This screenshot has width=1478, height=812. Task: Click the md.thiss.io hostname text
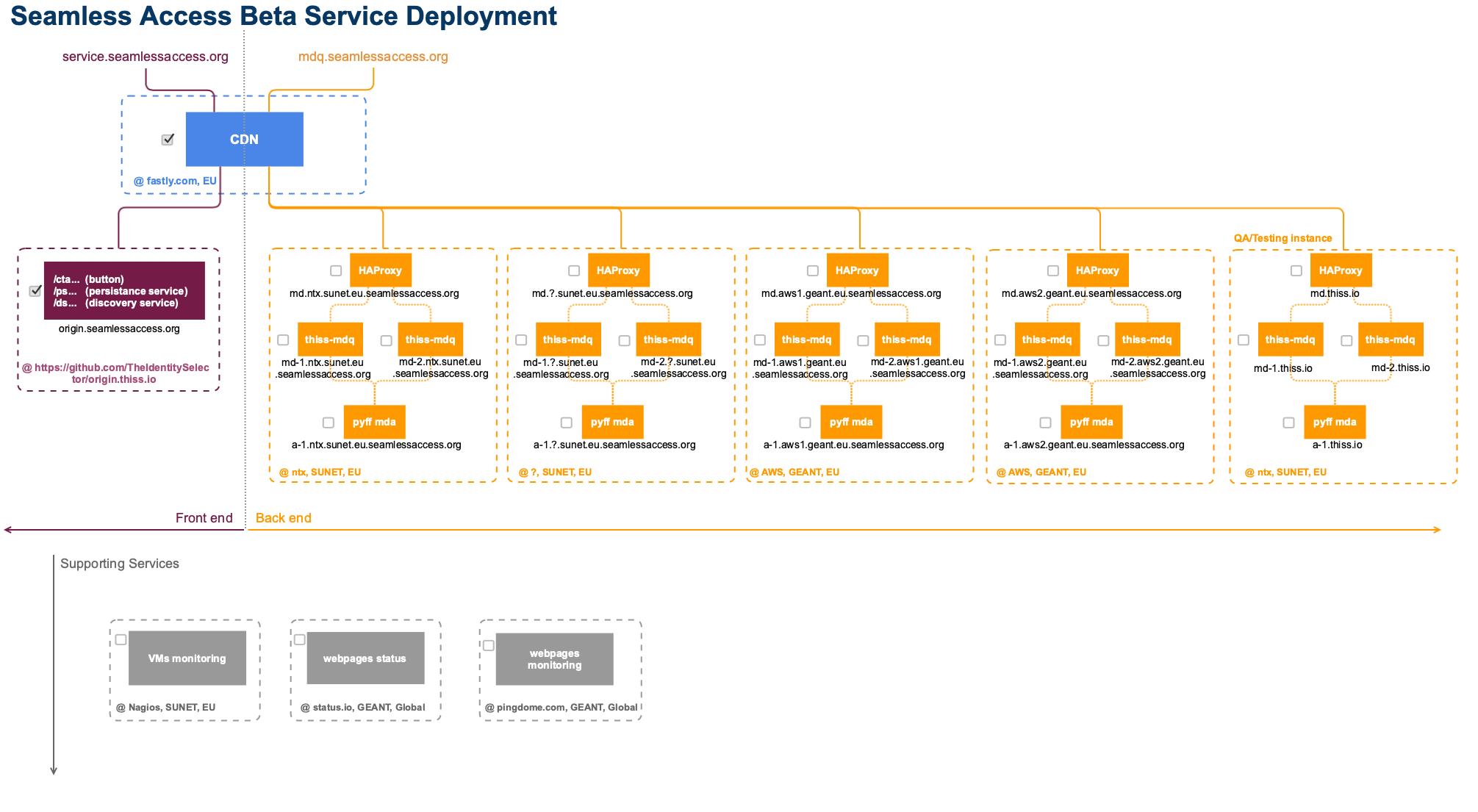point(1335,293)
